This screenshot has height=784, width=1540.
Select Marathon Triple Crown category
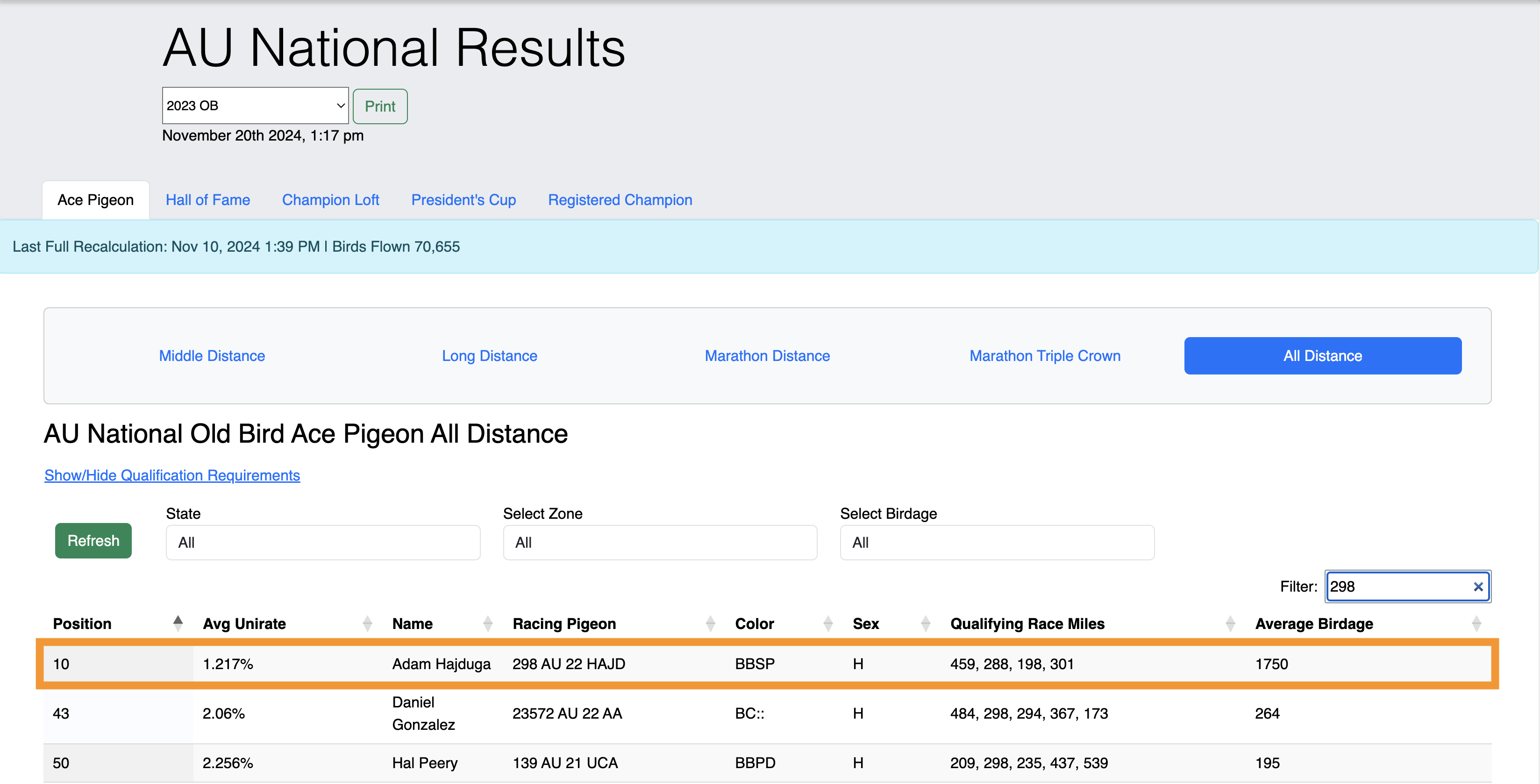[1044, 355]
